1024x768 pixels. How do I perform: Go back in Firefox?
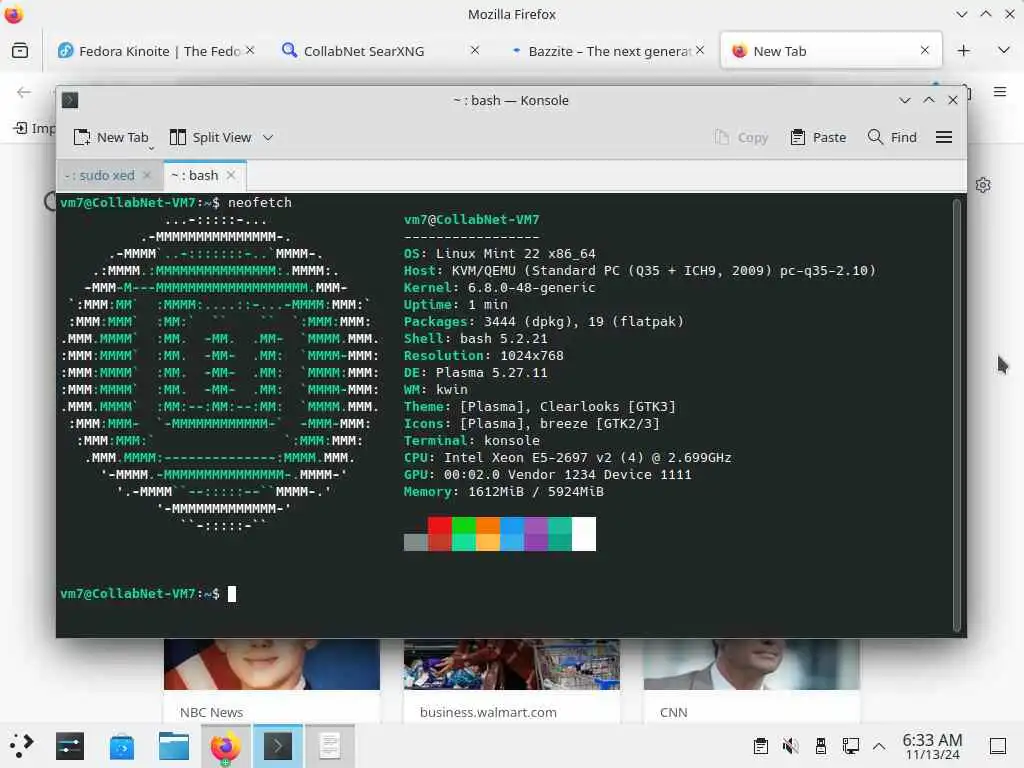click(24, 92)
